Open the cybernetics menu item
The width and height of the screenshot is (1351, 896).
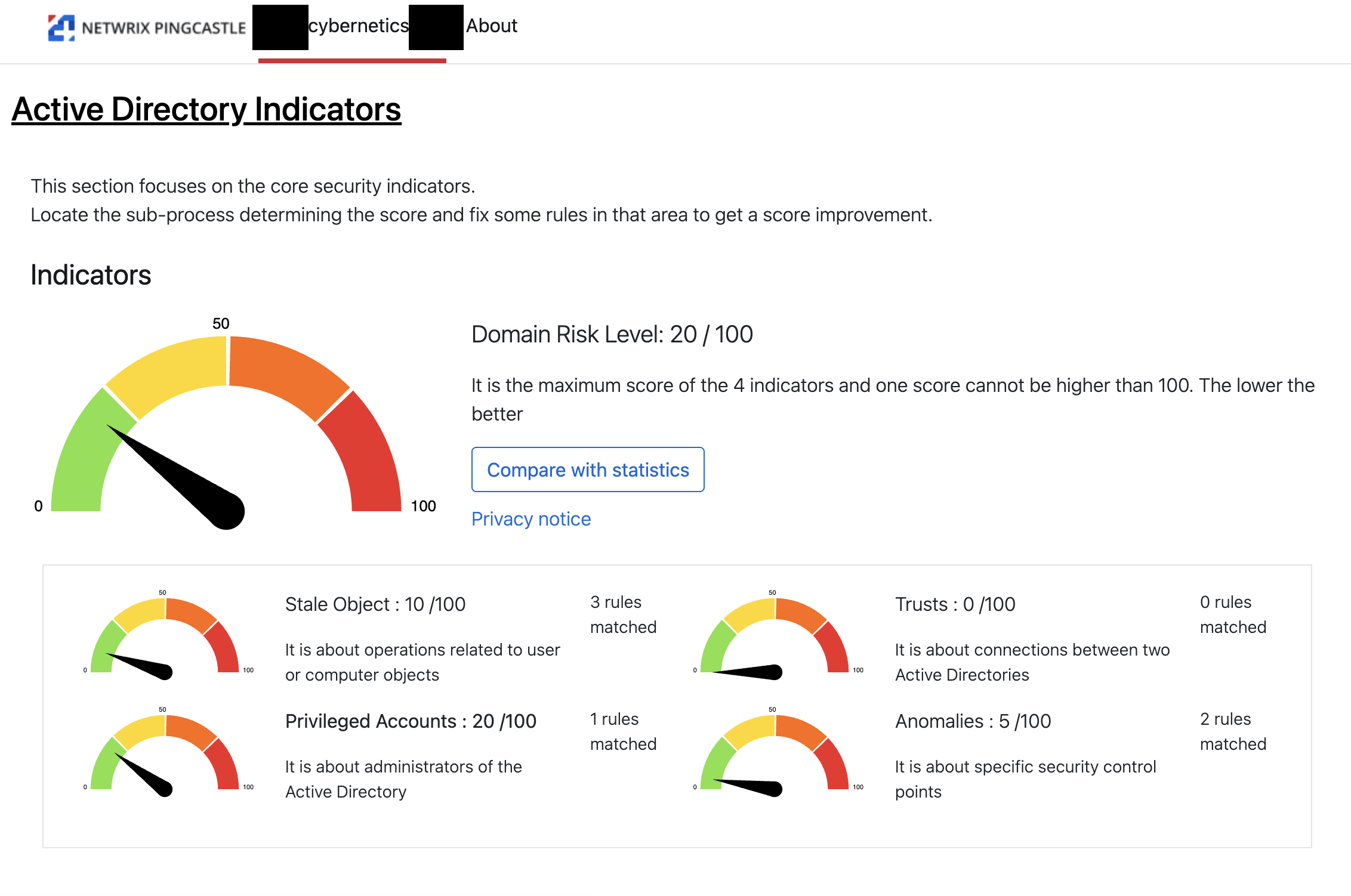[358, 26]
